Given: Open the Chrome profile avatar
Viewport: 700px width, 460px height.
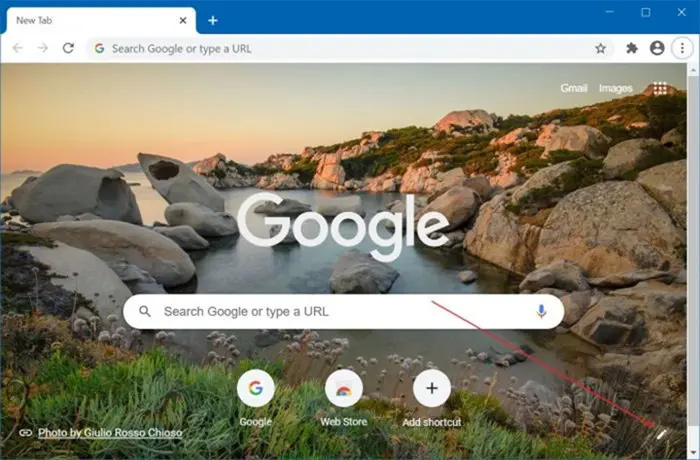Looking at the screenshot, I should point(657,48).
